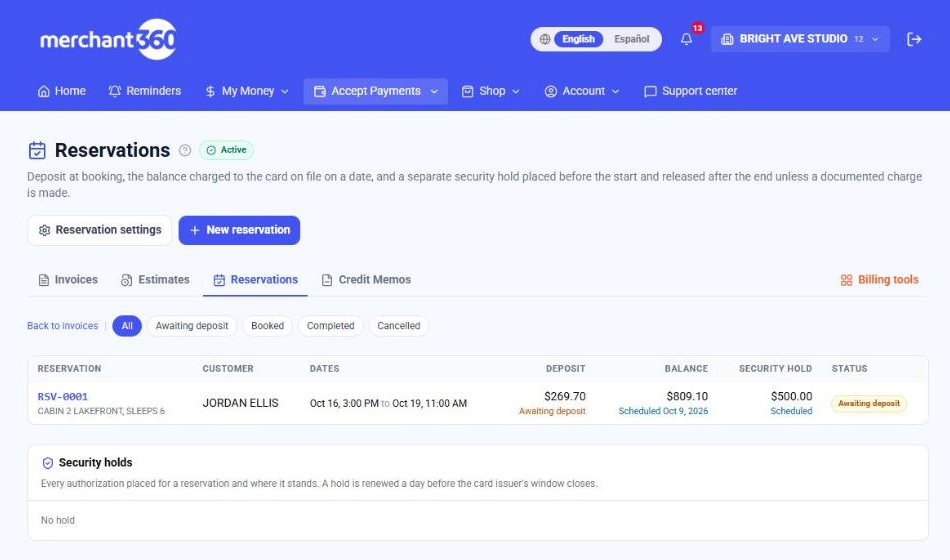Open Billing tools link
950x560 pixels.
(x=880, y=280)
